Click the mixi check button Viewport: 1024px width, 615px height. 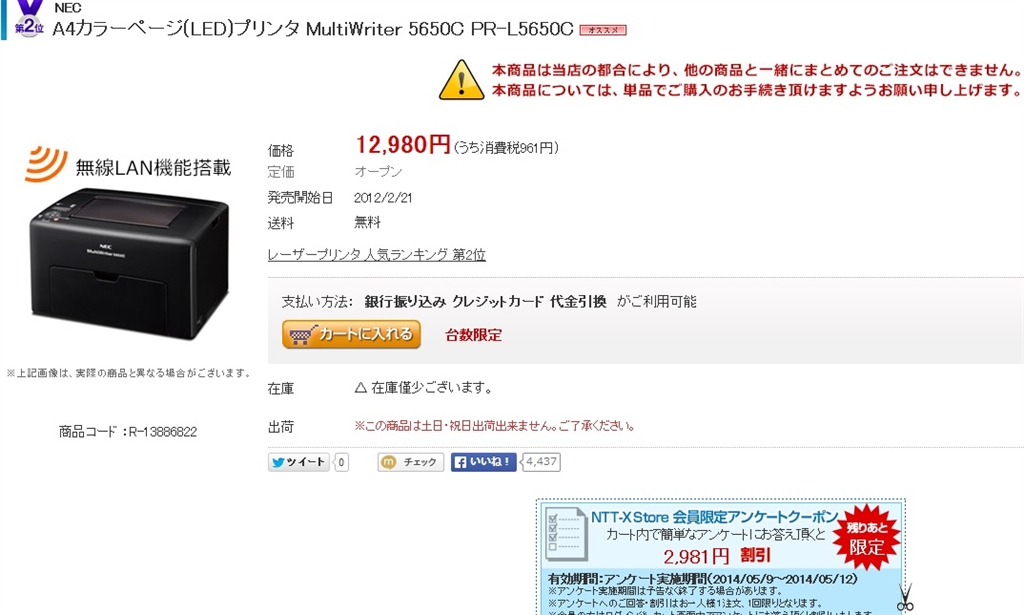[410, 462]
